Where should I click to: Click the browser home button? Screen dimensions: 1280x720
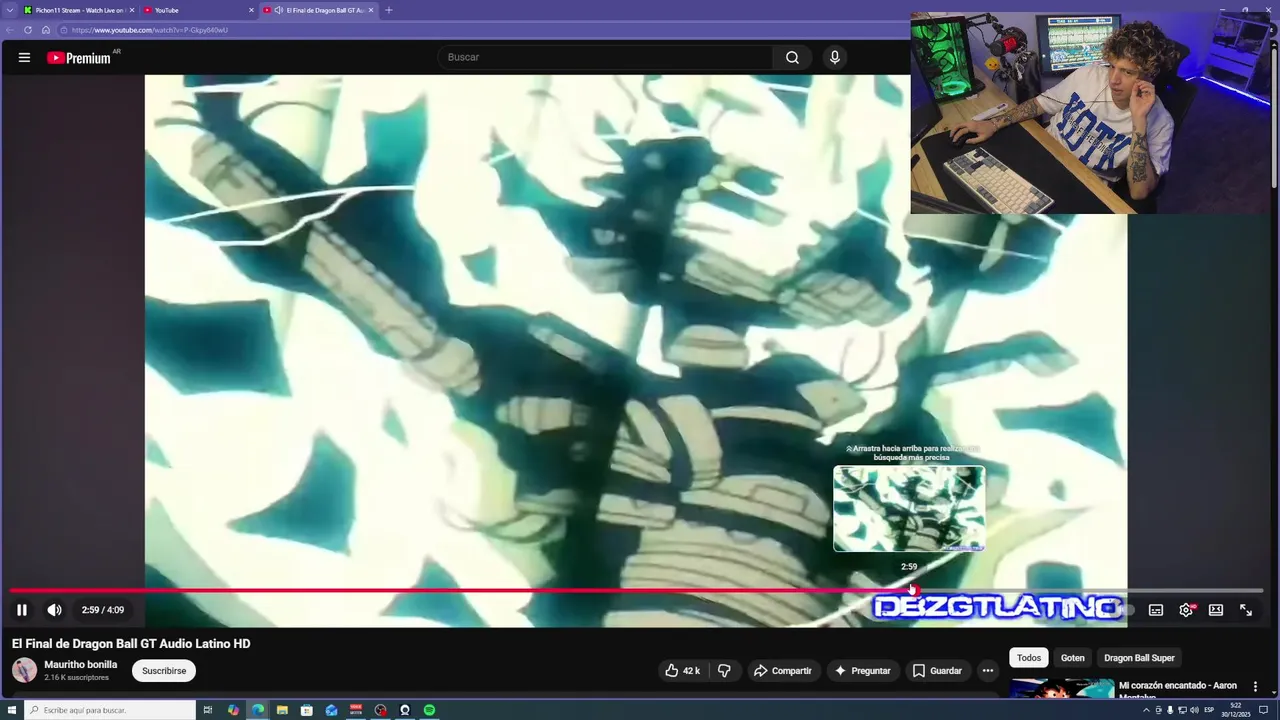click(x=46, y=30)
